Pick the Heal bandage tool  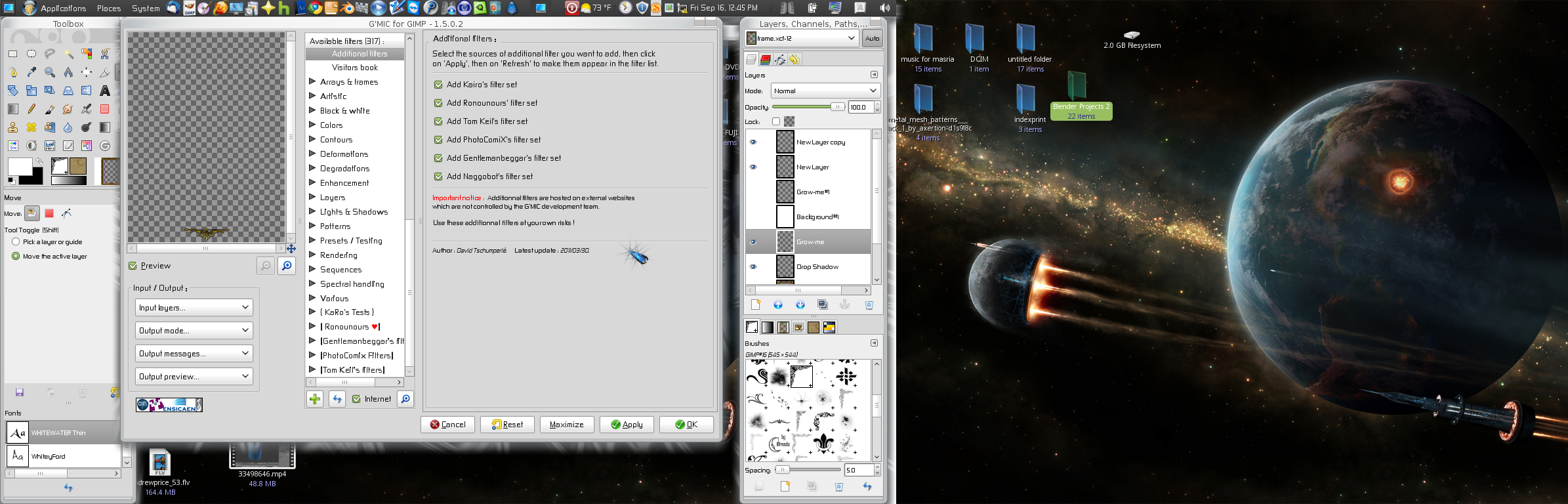pos(31,127)
